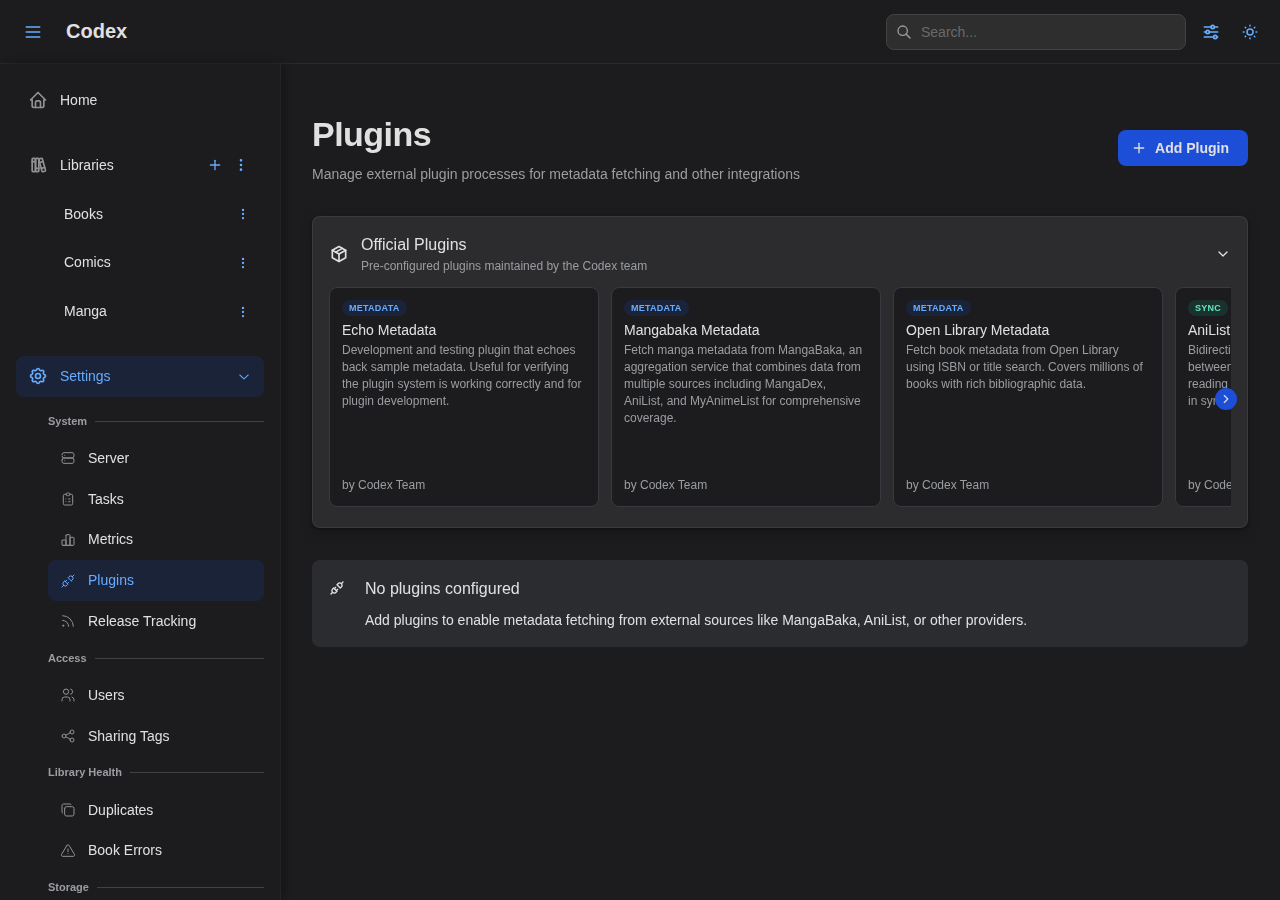Select the Open Library Metadata plugin card
The width and height of the screenshot is (1280, 900).
point(1028,397)
